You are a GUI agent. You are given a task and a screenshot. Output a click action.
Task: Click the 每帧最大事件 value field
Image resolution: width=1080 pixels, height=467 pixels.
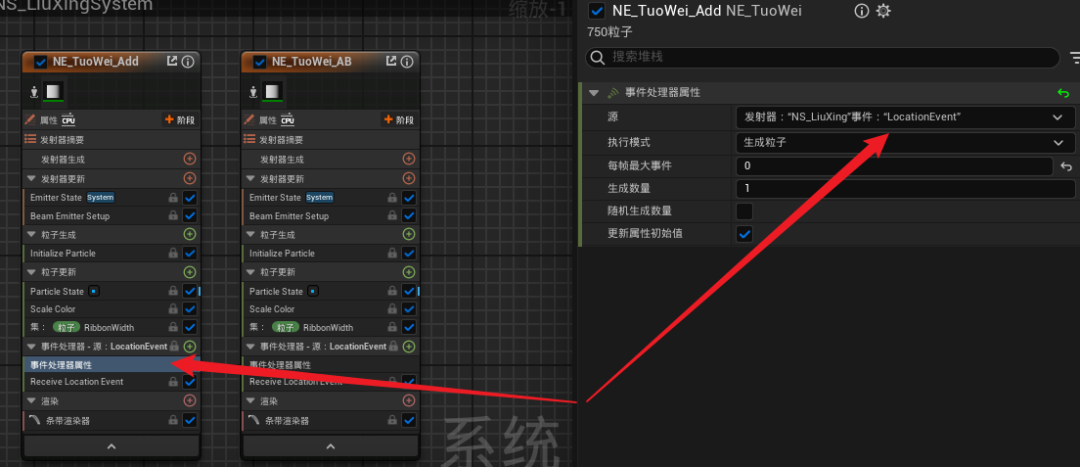tap(894, 166)
